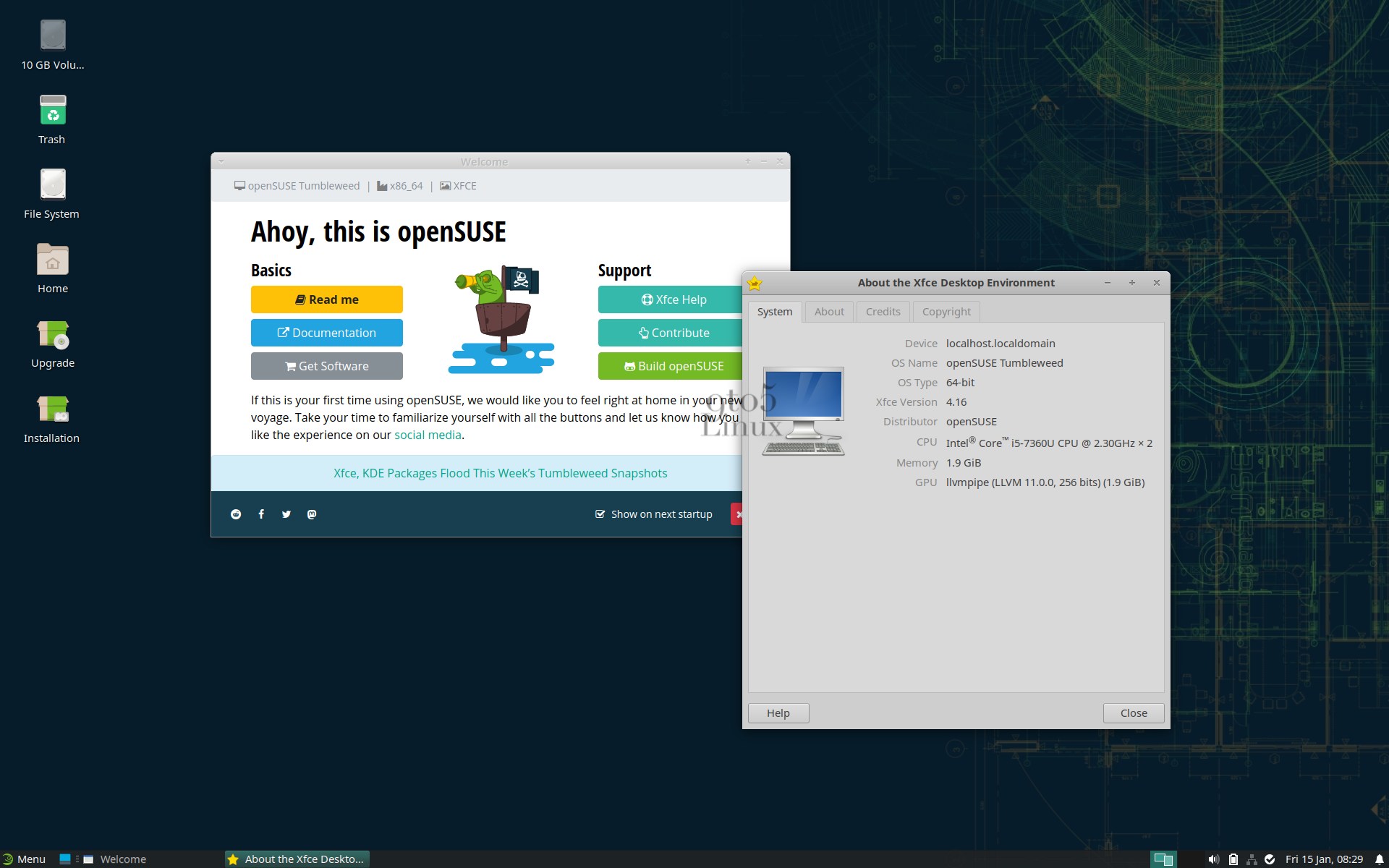Viewport: 1389px width, 868px height.
Task: Open the Welcome window menu arrow
Action: click(221, 161)
